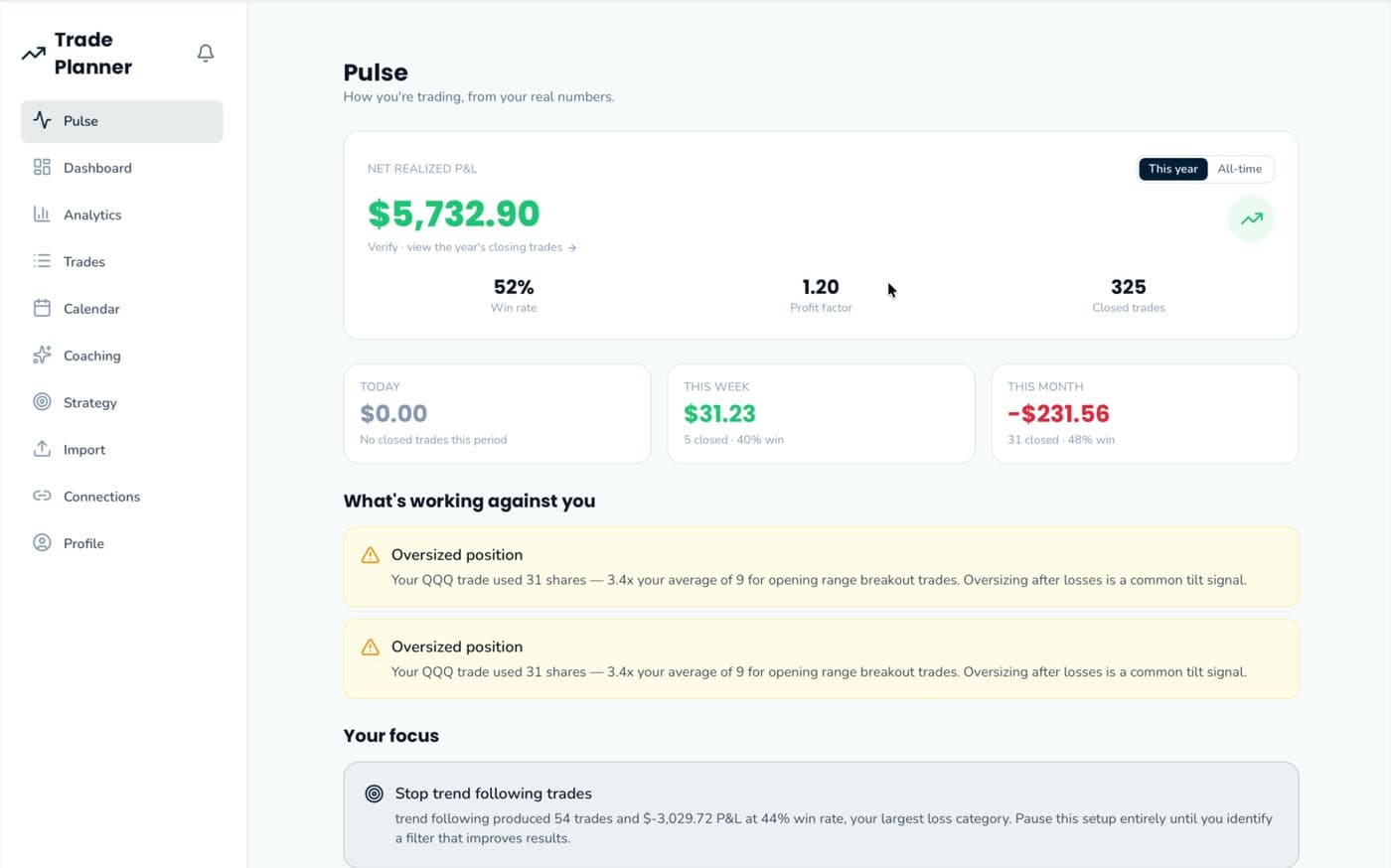Click the 325 closed trades value

[x=1129, y=287]
